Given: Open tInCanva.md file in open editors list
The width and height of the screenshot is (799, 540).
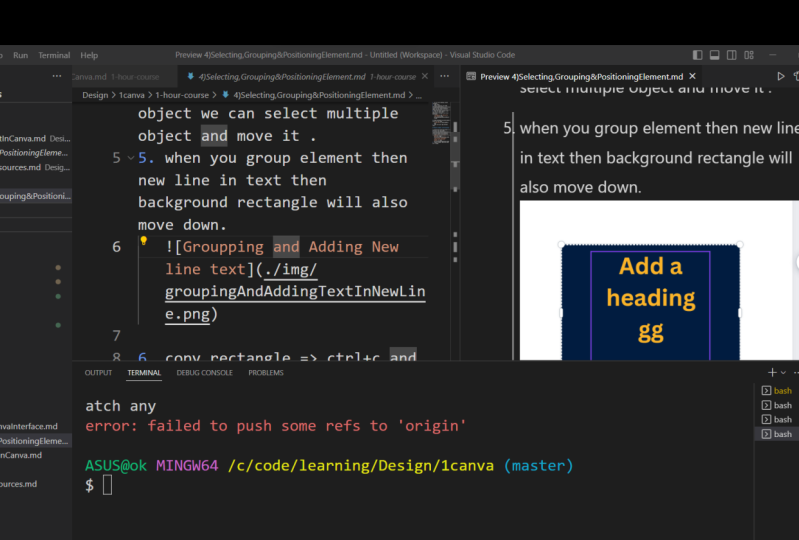Looking at the screenshot, I should point(35,139).
